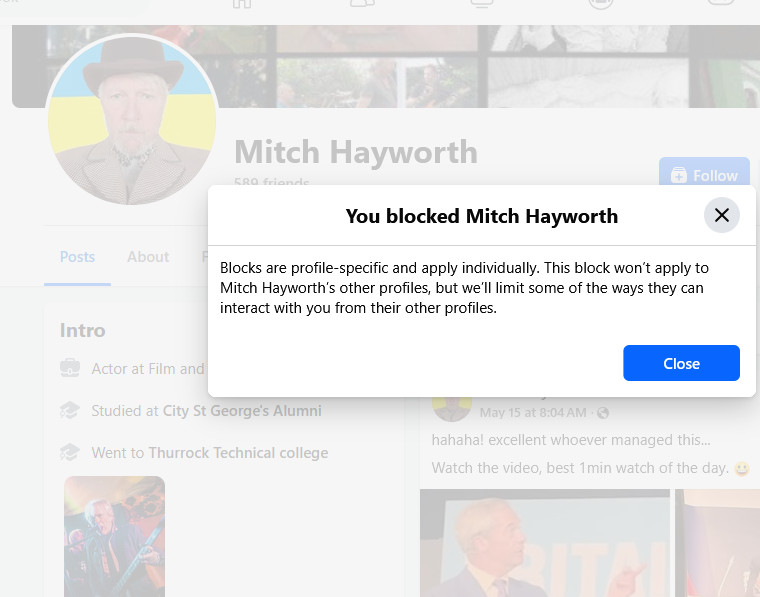This screenshot has width=760, height=597.
Task: Click the 'You blocked Mitch Hayworth' dialog title
Action: point(482,216)
